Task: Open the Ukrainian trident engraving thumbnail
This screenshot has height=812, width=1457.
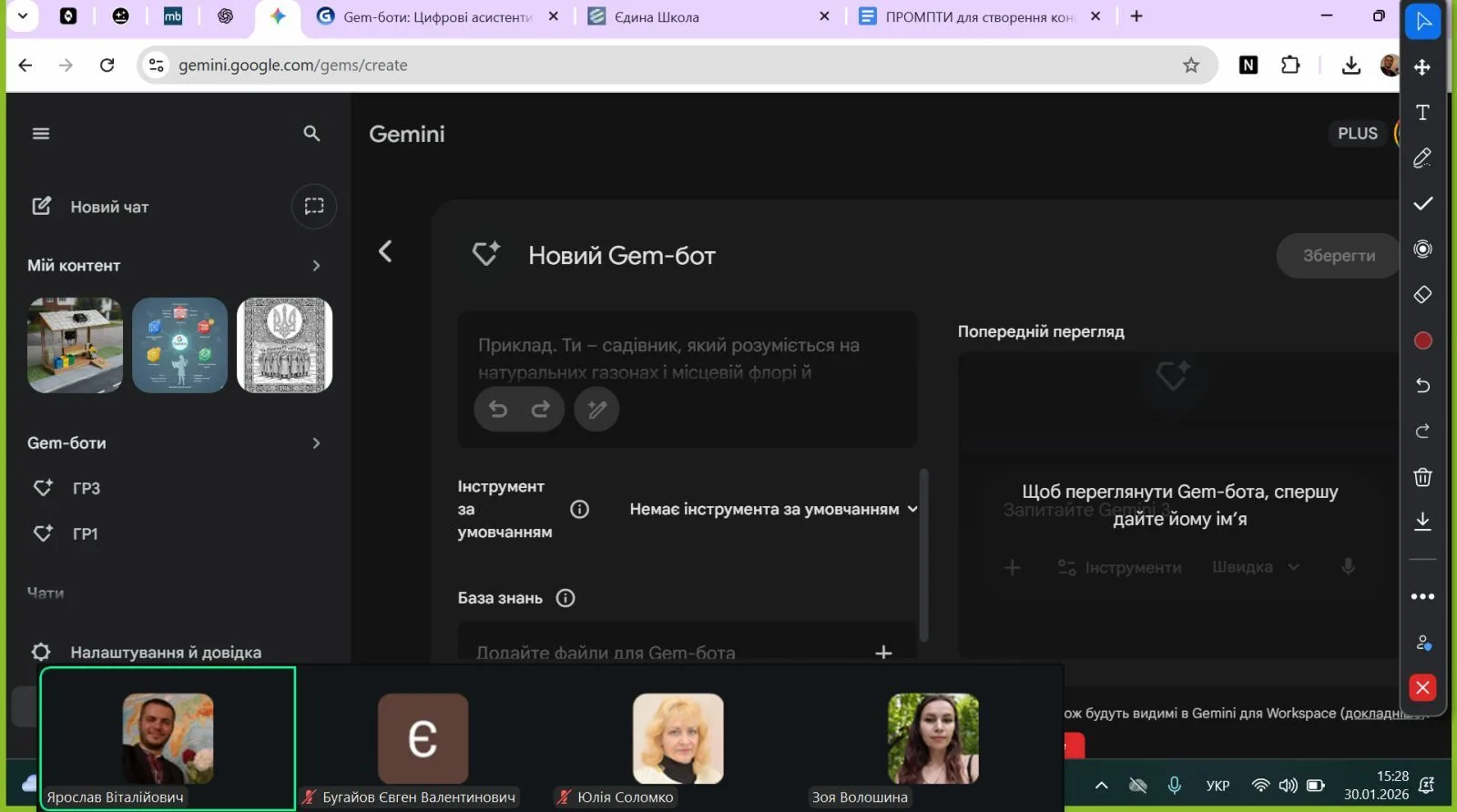Action: [x=285, y=345]
